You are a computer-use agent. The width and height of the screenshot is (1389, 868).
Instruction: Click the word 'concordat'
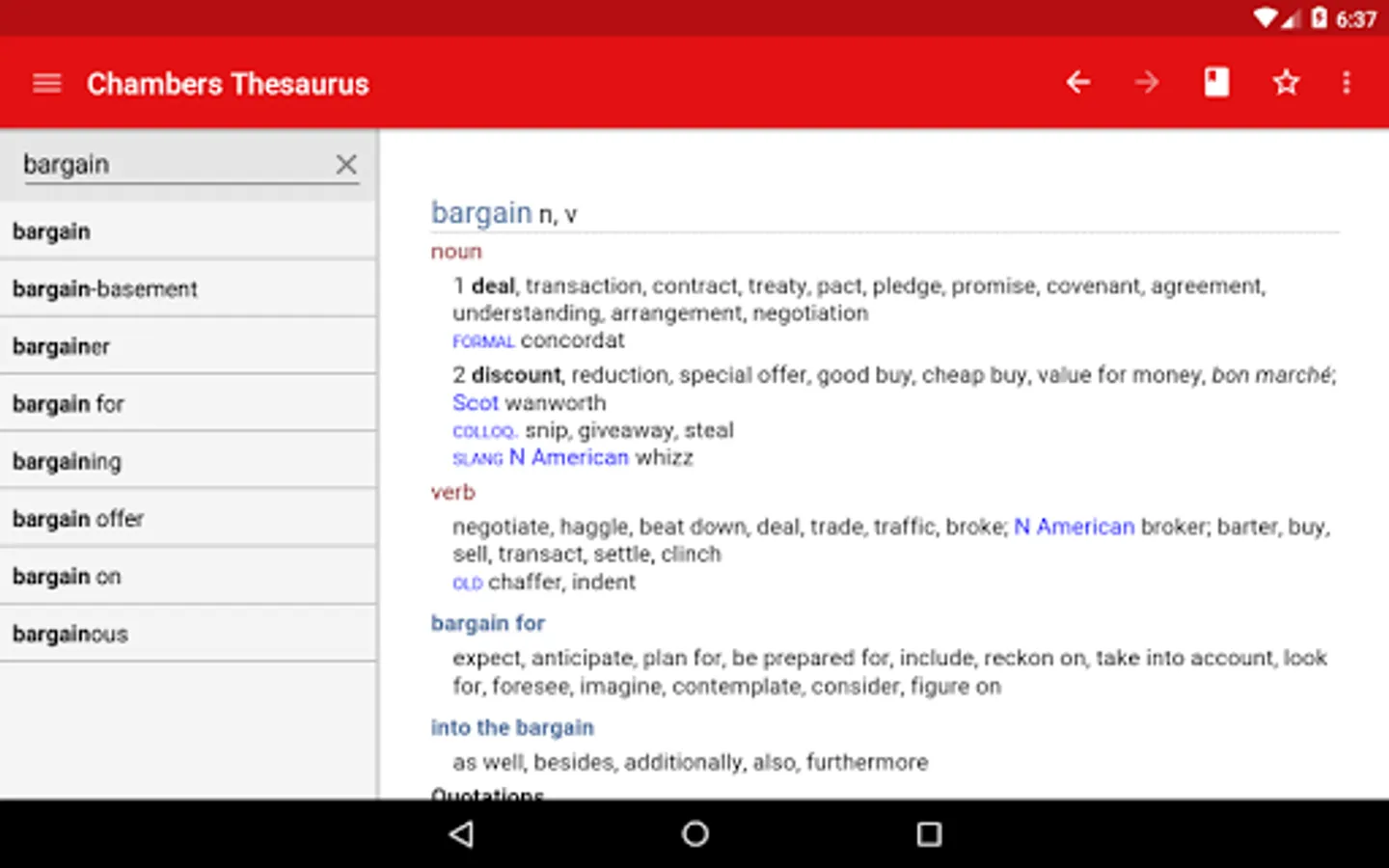(572, 340)
